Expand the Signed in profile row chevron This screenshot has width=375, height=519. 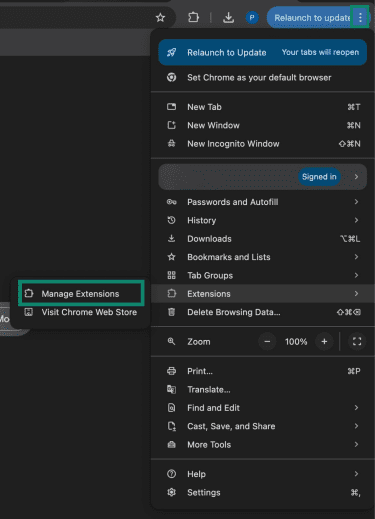click(x=356, y=177)
